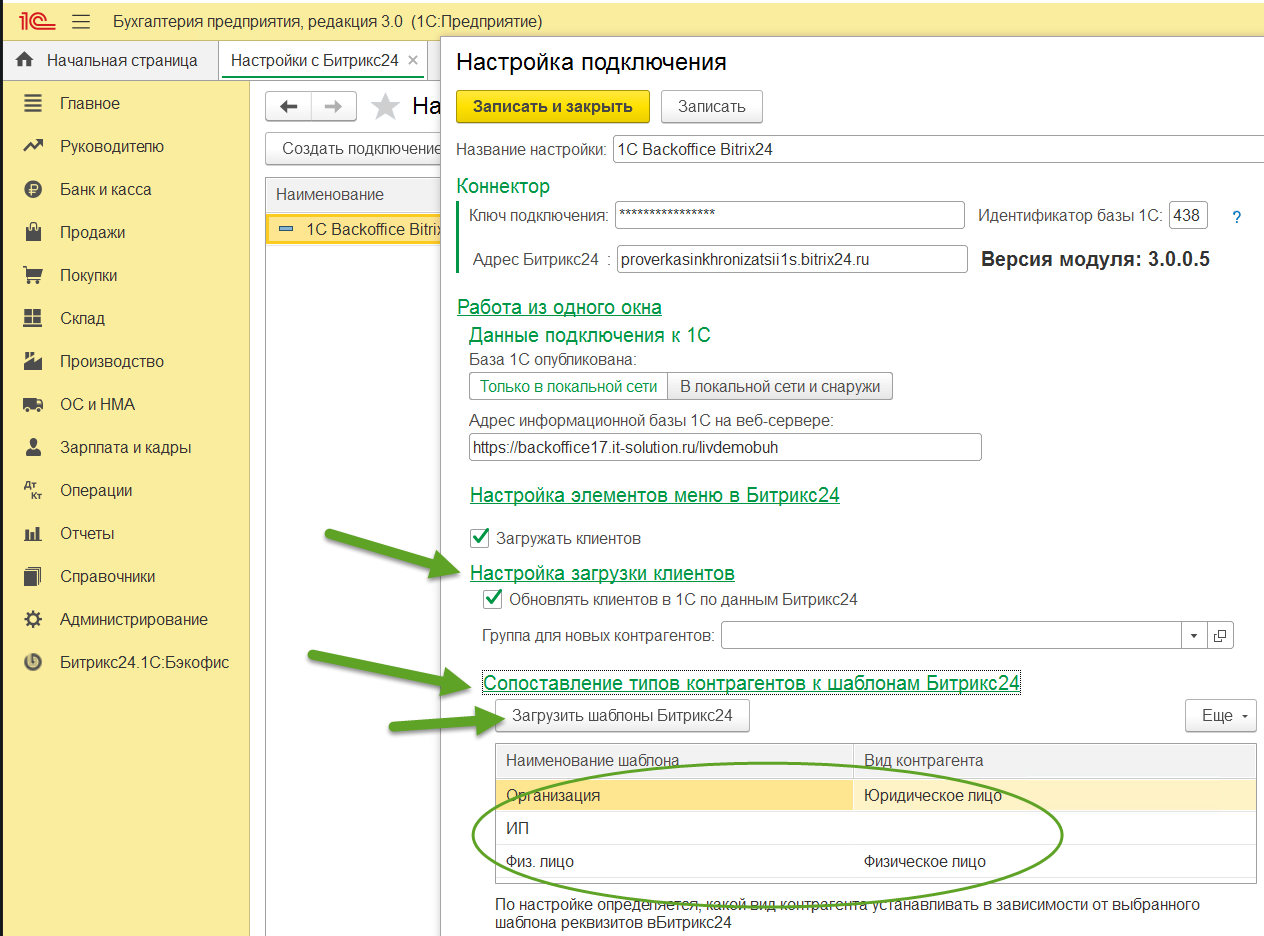This screenshot has height=936, width=1264.
Task: Open Главное menu section
Action: click(x=90, y=103)
